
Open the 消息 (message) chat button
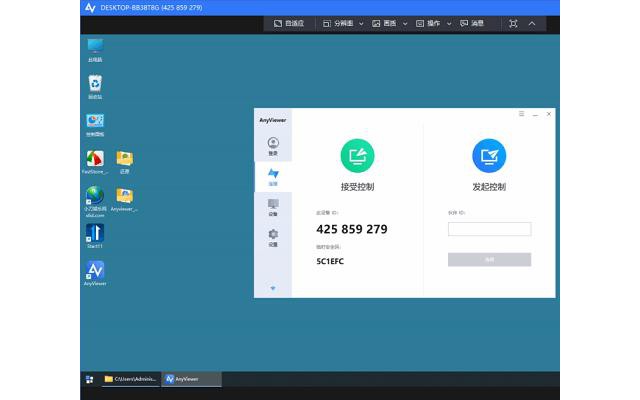[472, 24]
